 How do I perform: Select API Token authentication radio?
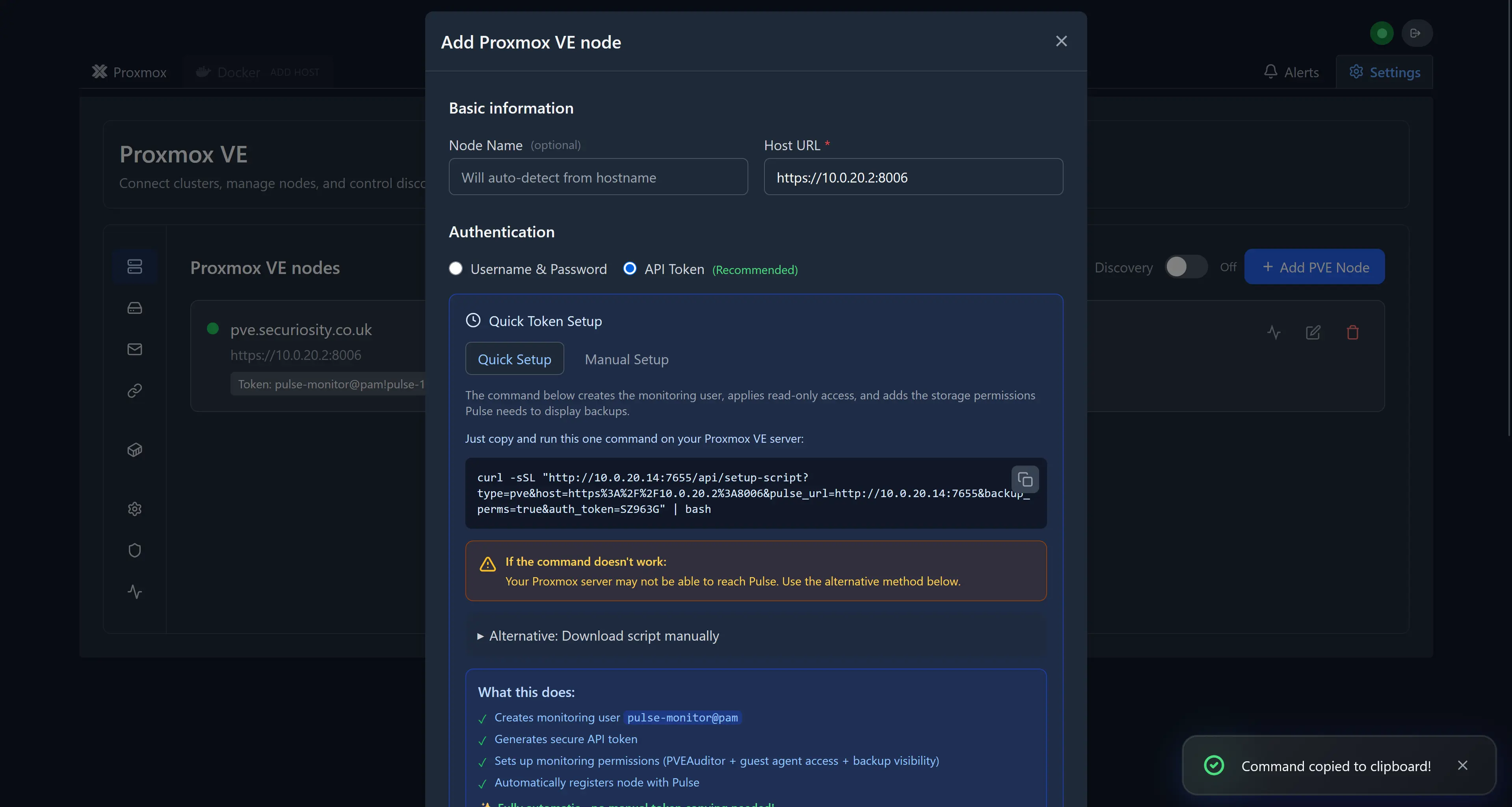629,268
